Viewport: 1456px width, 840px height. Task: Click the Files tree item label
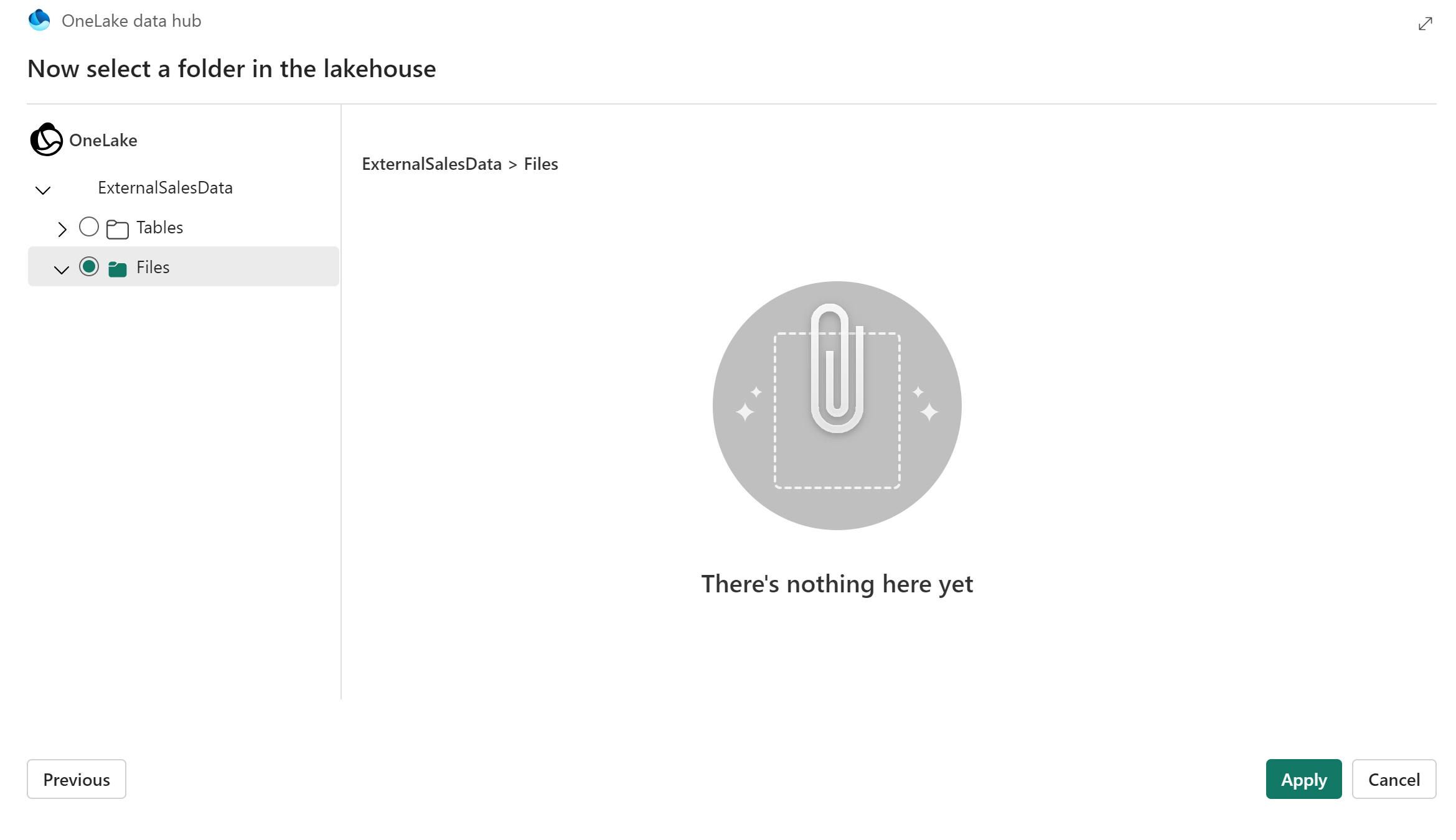(153, 267)
